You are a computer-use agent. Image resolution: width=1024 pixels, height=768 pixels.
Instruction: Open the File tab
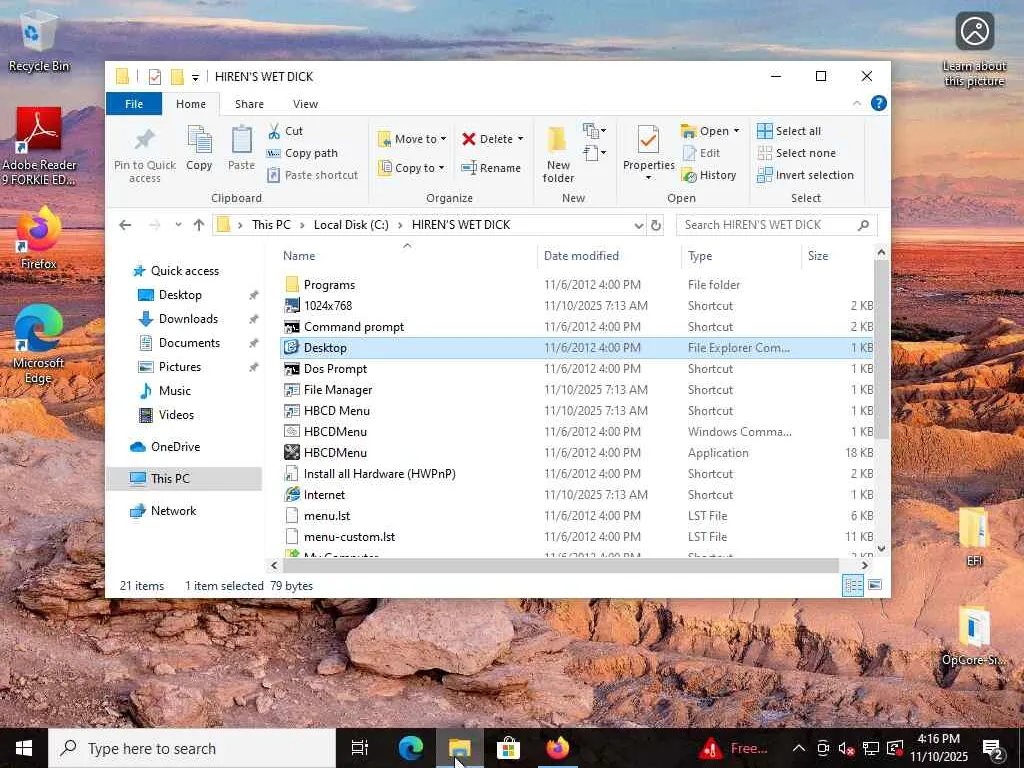coord(134,104)
